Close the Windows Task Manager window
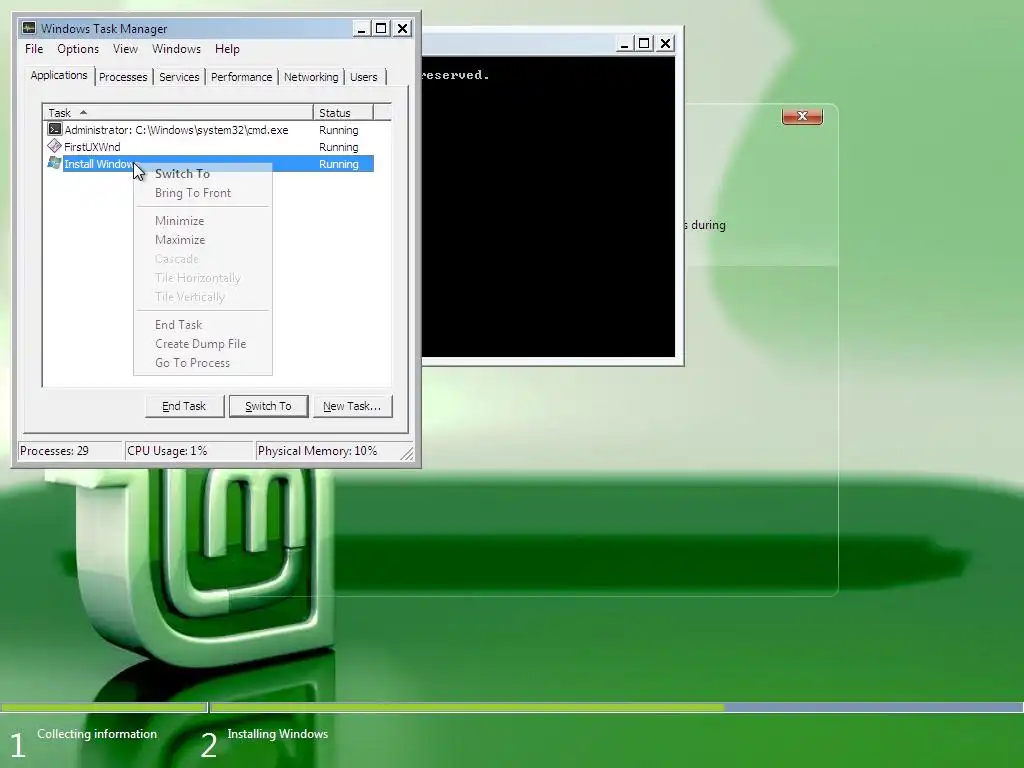 (403, 28)
